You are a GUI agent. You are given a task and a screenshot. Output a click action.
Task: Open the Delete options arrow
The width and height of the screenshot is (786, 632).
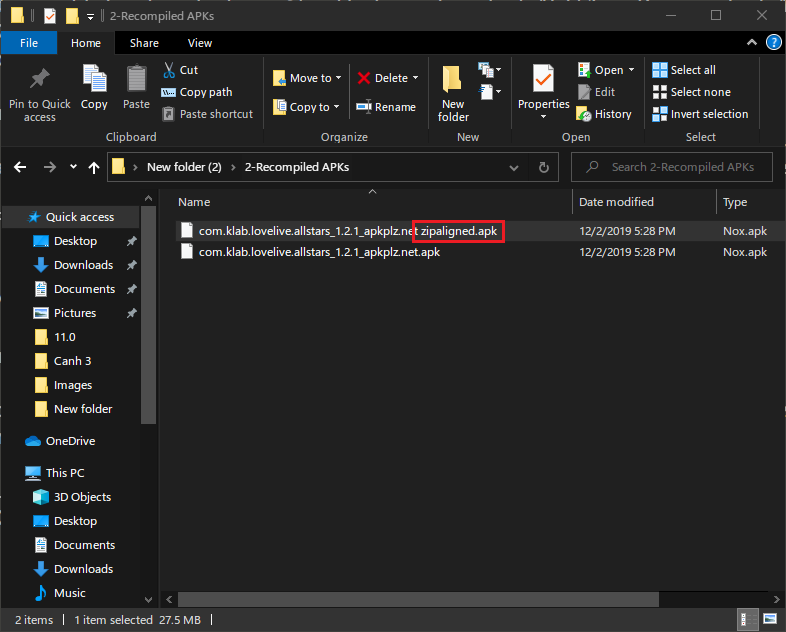416,78
